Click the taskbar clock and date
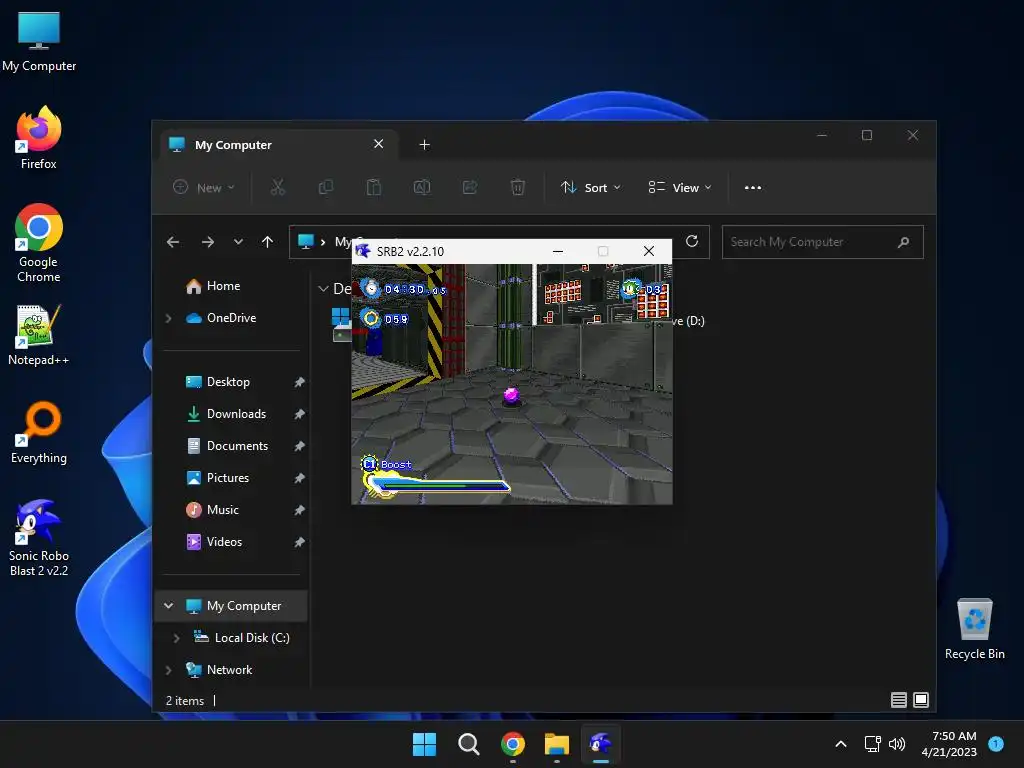The width and height of the screenshot is (1024, 768). click(x=950, y=744)
